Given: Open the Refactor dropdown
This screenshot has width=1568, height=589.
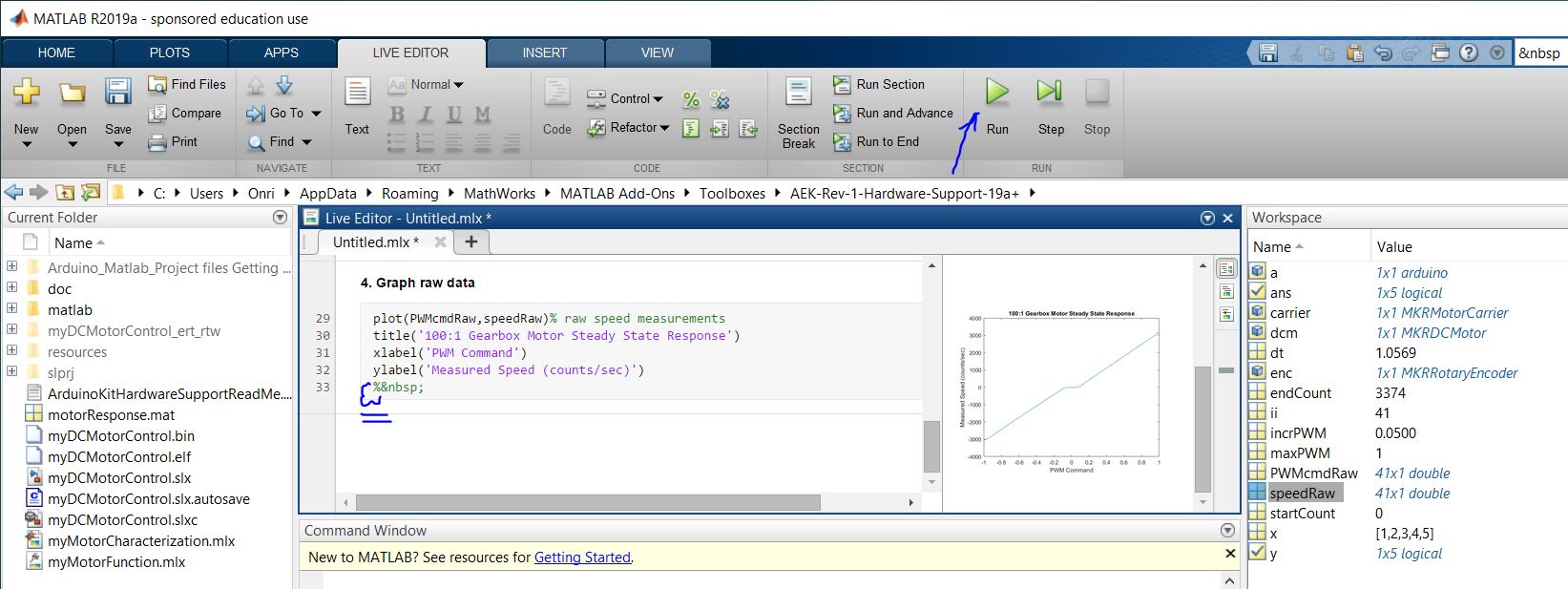Looking at the screenshot, I should click(628, 127).
